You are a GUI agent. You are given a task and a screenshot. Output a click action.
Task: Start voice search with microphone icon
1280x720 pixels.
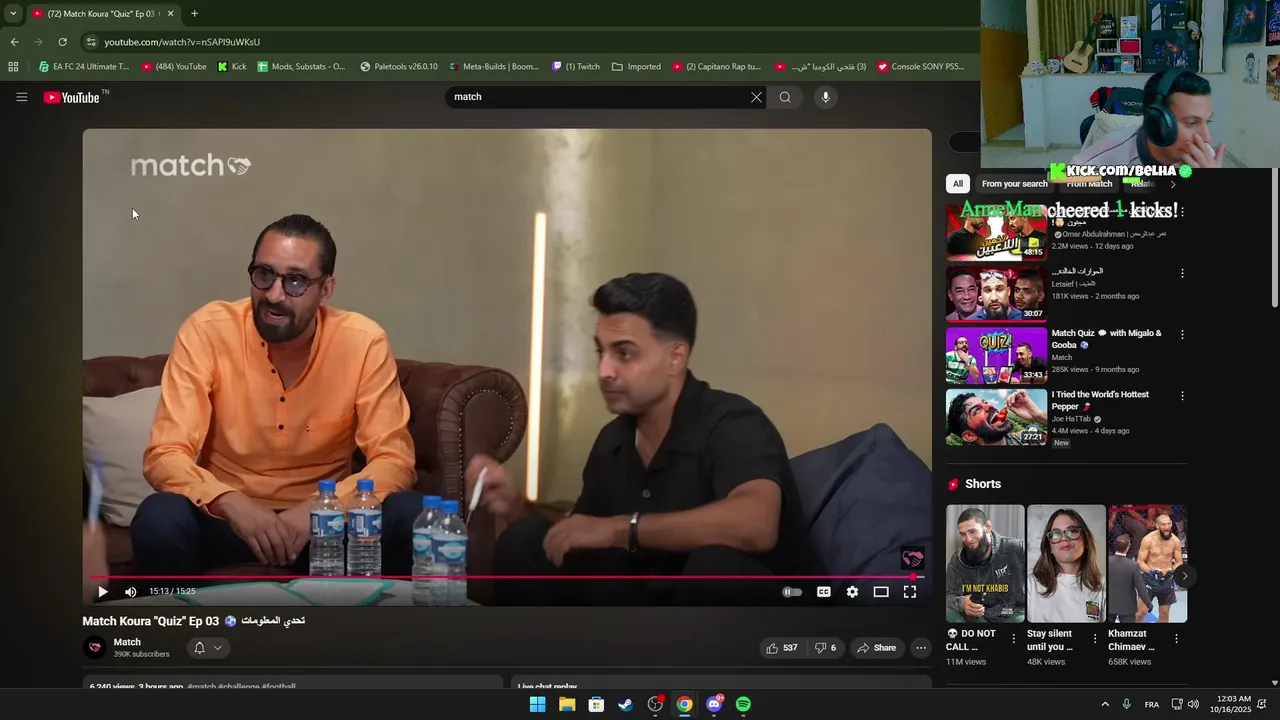825,97
